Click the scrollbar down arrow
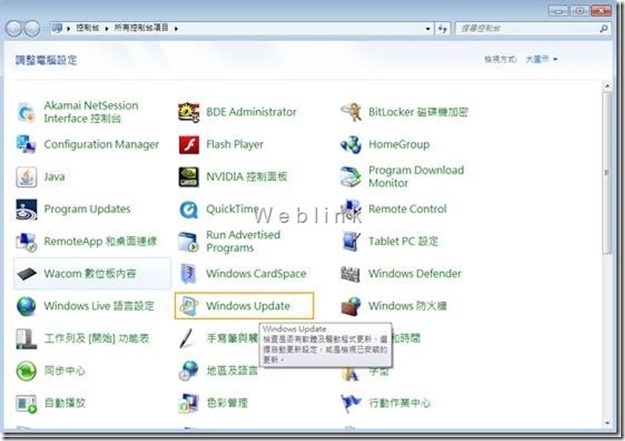This screenshot has width=625, height=441. coord(607,423)
